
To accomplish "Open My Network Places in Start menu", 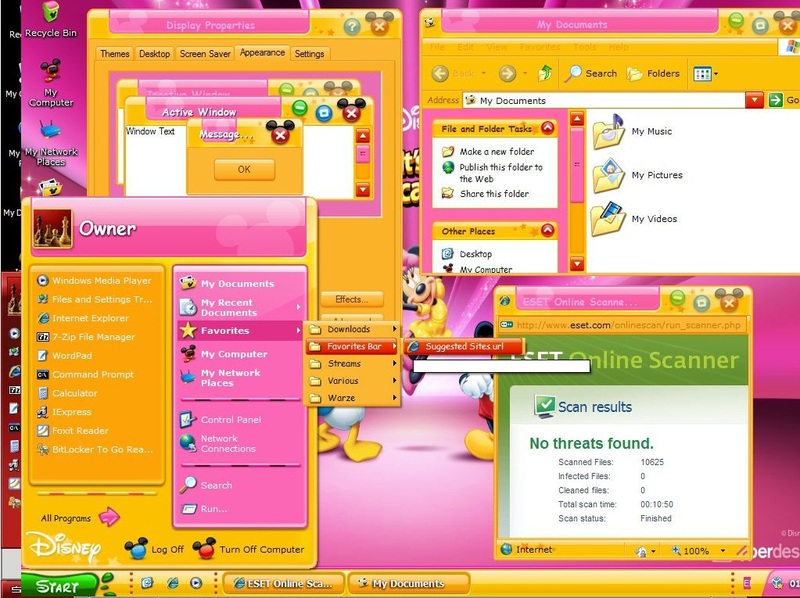I will (x=240, y=378).
